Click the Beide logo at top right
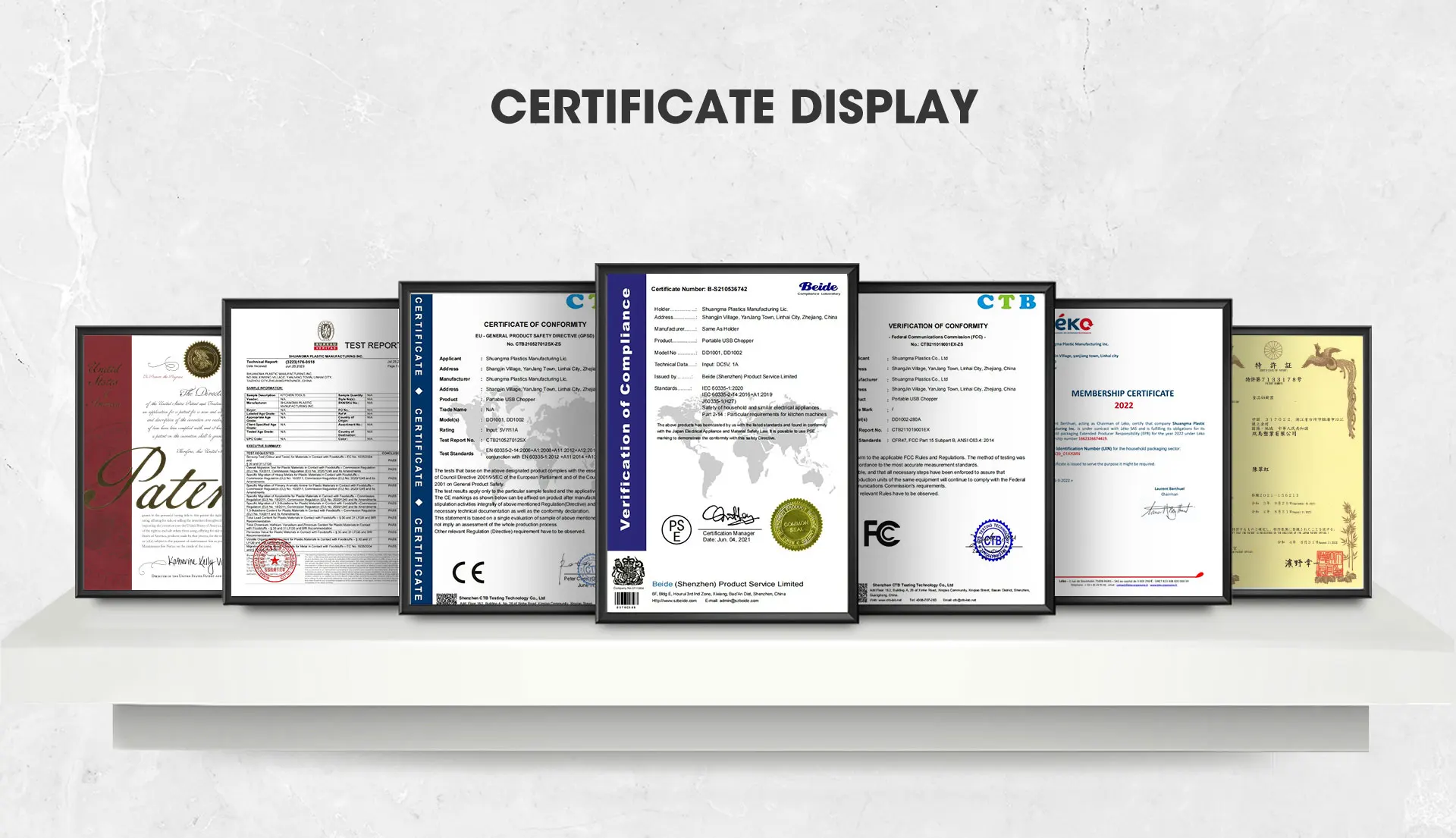This screenshot has height=838, width=1456. click(819, 287)
